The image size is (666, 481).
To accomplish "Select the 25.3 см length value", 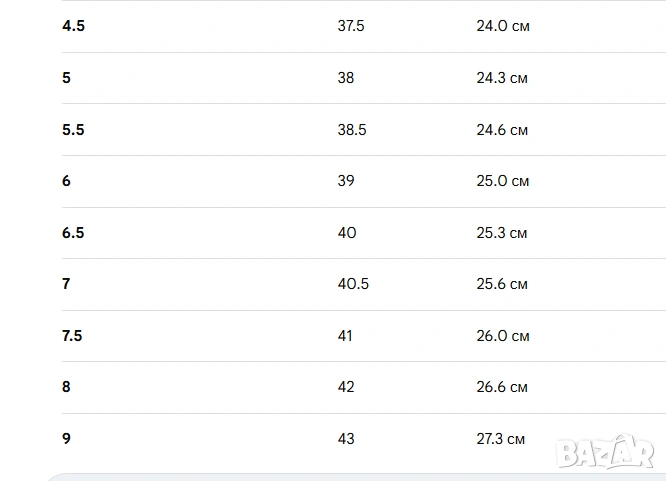I will tap(502, 233).
